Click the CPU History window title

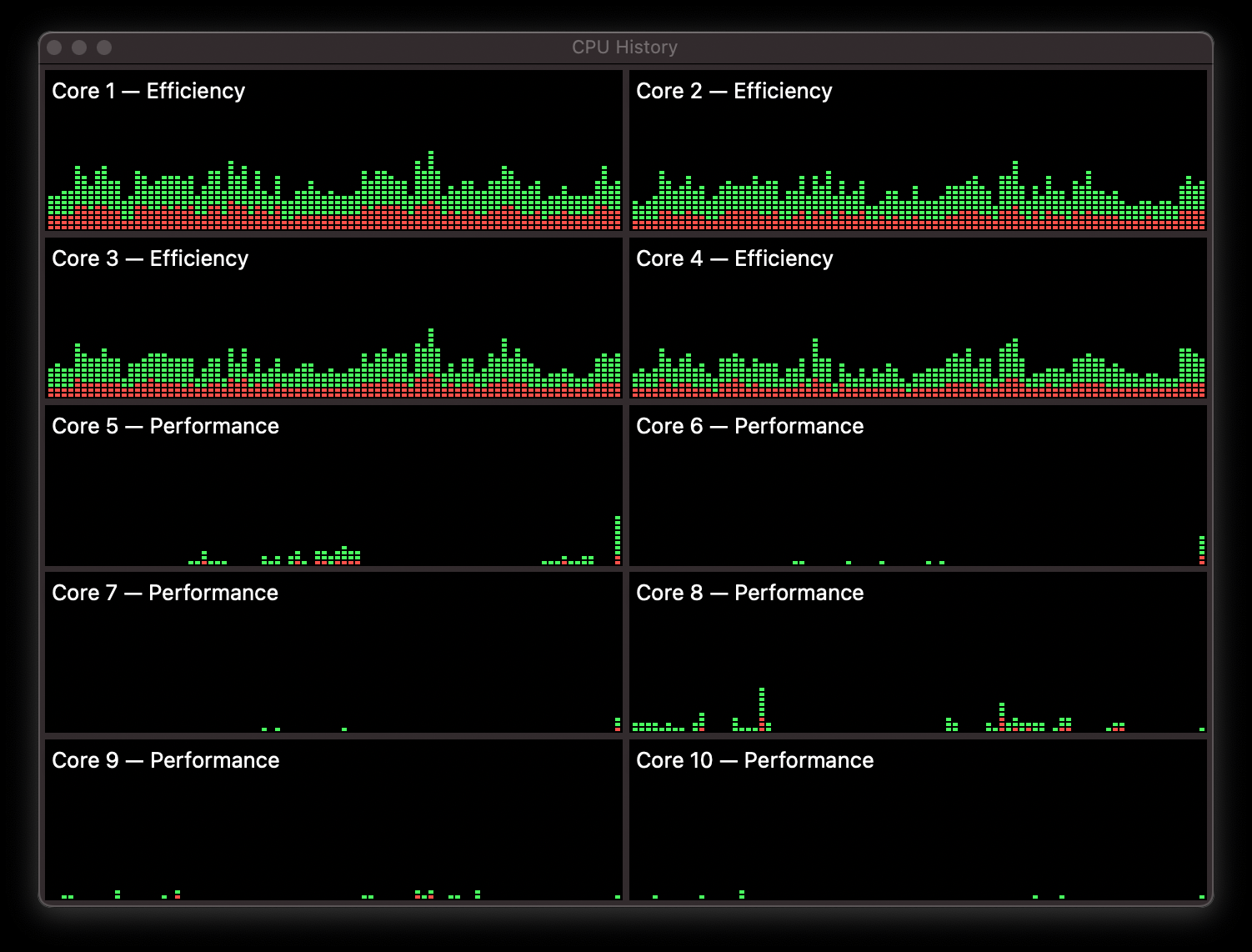tap(625, 48)
